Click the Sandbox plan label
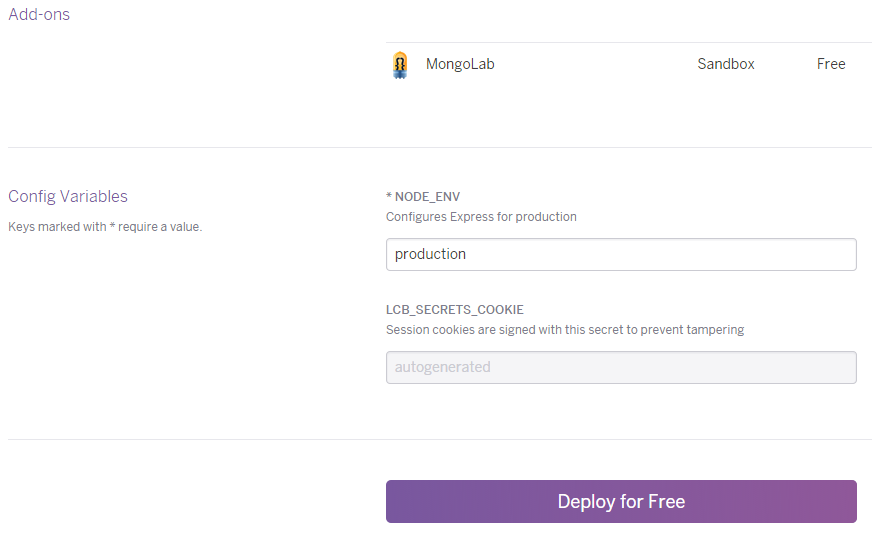872x545 pixels. pos(726,64)
